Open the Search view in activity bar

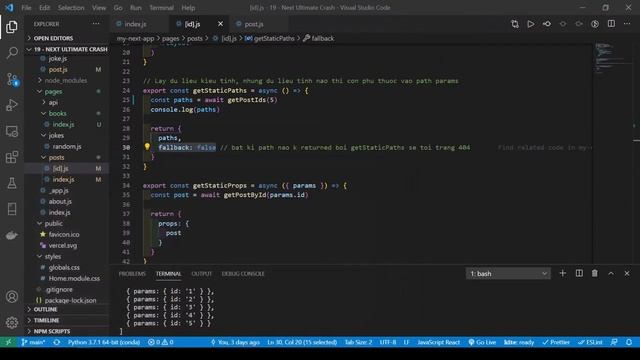(x=12, y=53)
